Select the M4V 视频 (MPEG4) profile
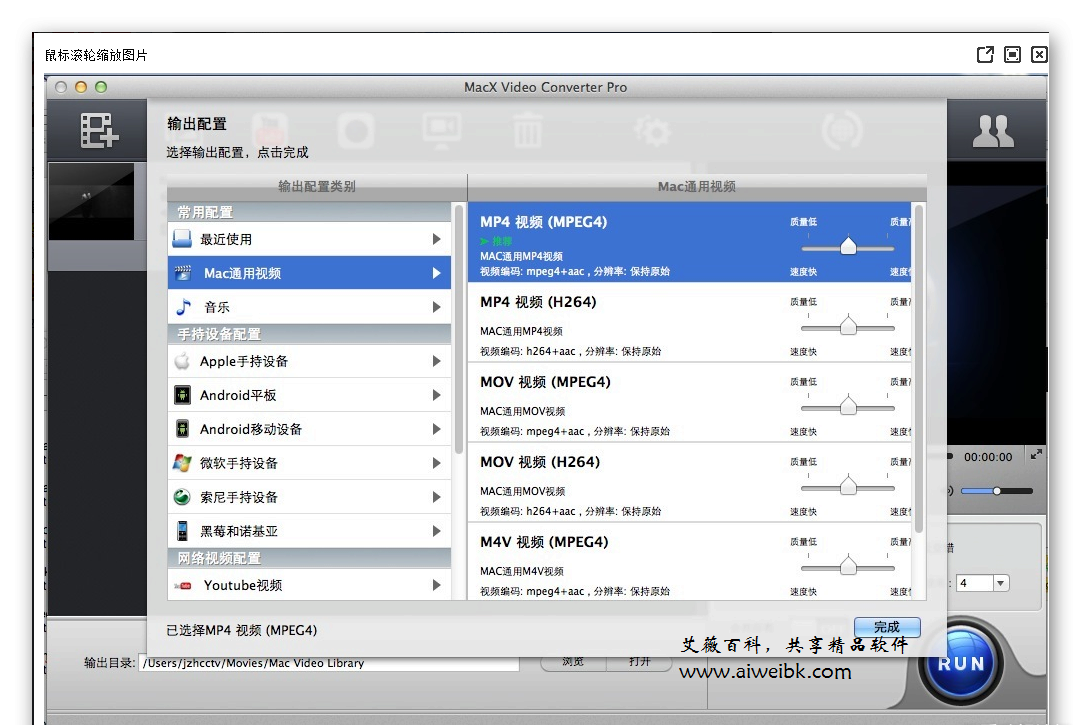Screen dimensions: 1081x725 689,561
